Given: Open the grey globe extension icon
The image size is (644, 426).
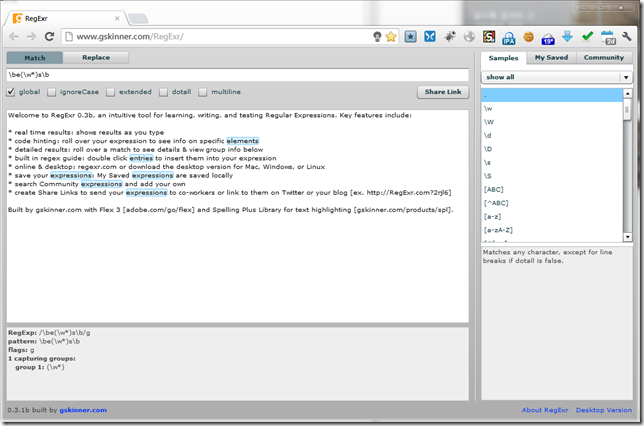Looking at the screenshot, I should pyautogui.click(x=469, y=37).
